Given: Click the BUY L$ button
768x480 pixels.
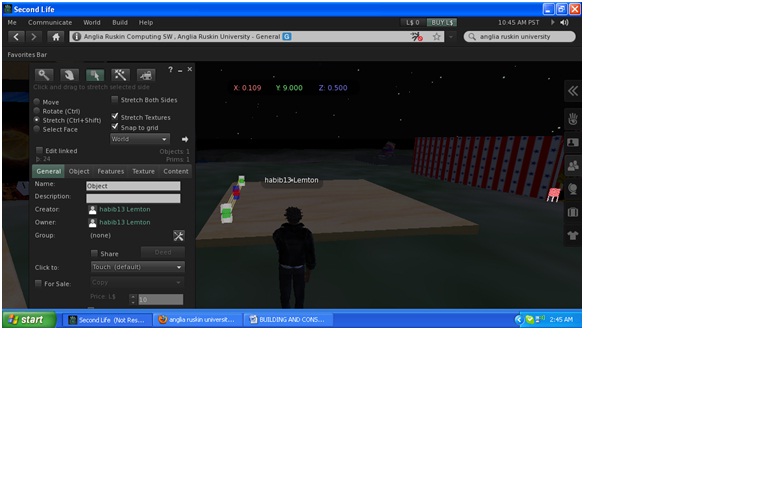Looking at the screenshot, I should click(442, 23).
